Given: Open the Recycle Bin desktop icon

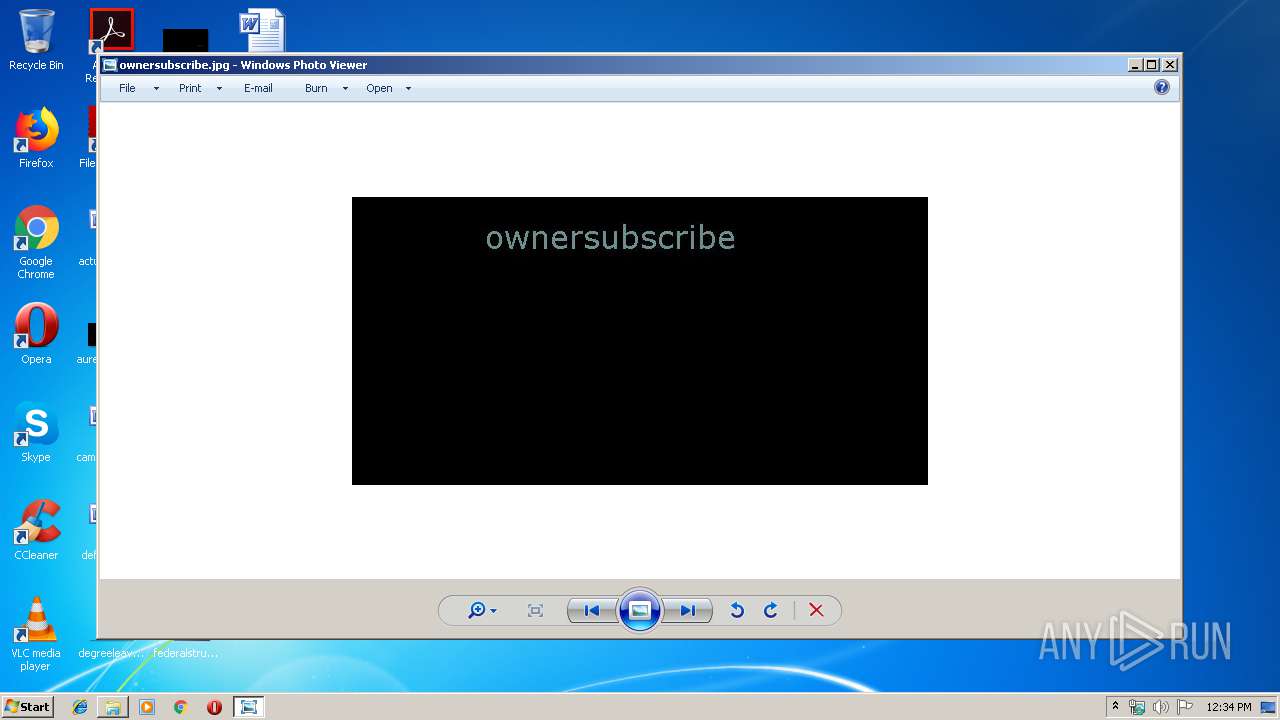Looking at the screenshot, I should (x=36, y=40).
